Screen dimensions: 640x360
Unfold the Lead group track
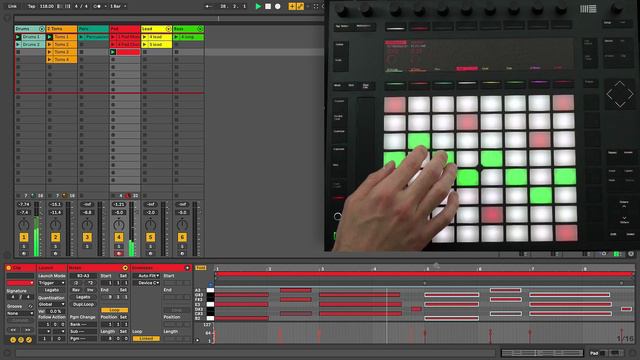tap(168, 29)
